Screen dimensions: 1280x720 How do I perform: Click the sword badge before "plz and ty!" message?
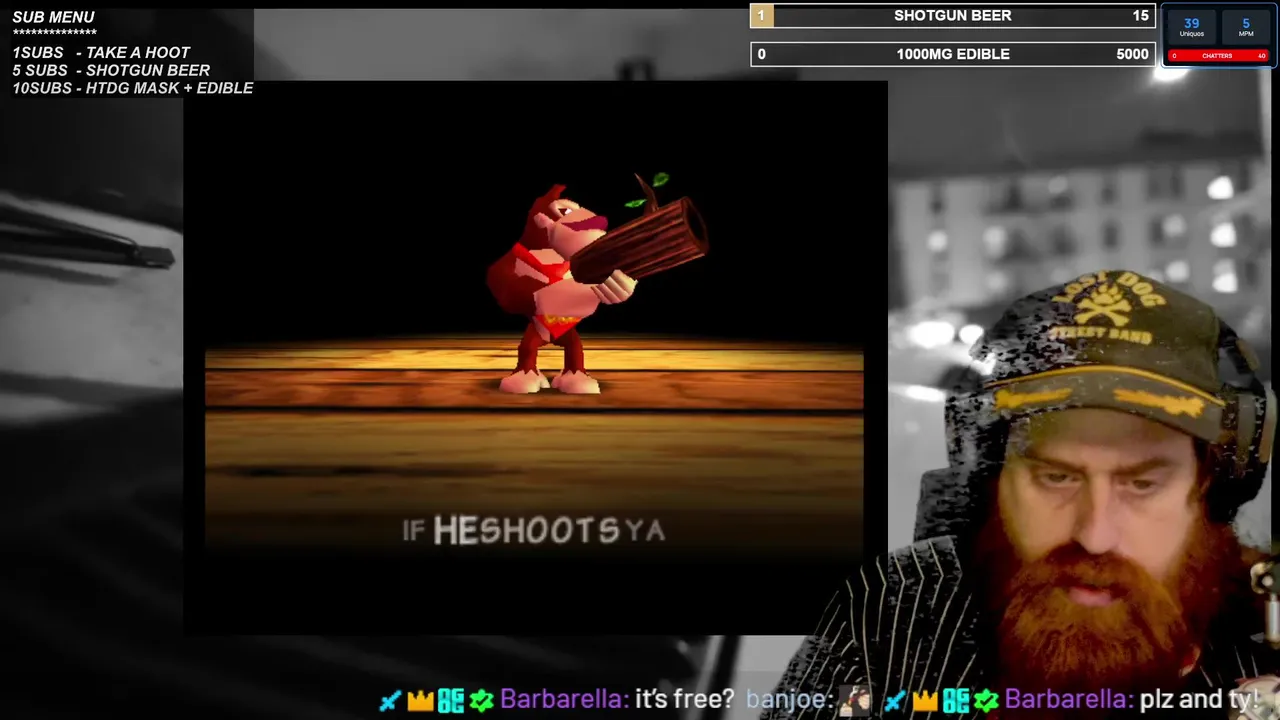point(896,700)
